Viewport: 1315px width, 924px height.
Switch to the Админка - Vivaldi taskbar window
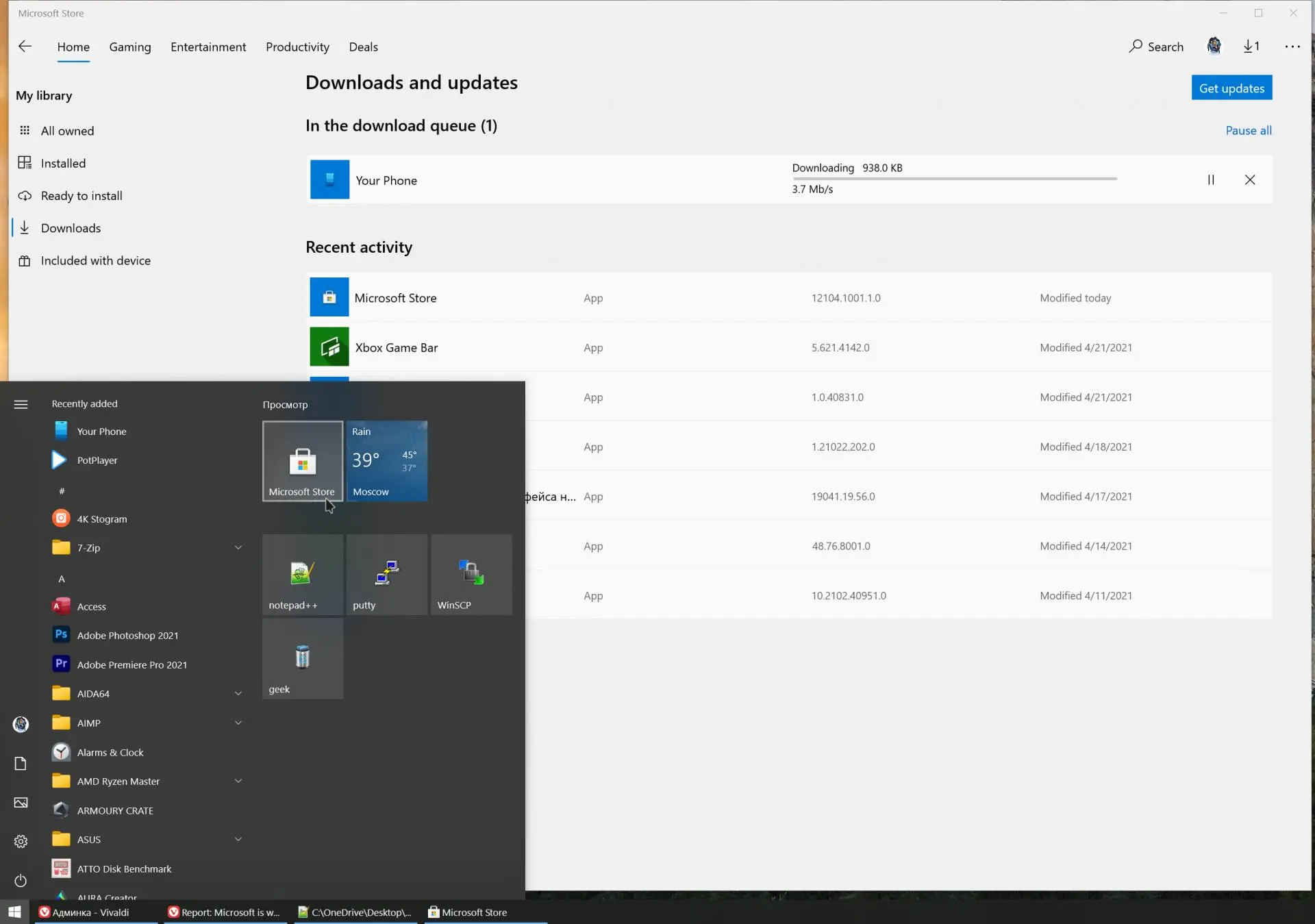(96, 912)
